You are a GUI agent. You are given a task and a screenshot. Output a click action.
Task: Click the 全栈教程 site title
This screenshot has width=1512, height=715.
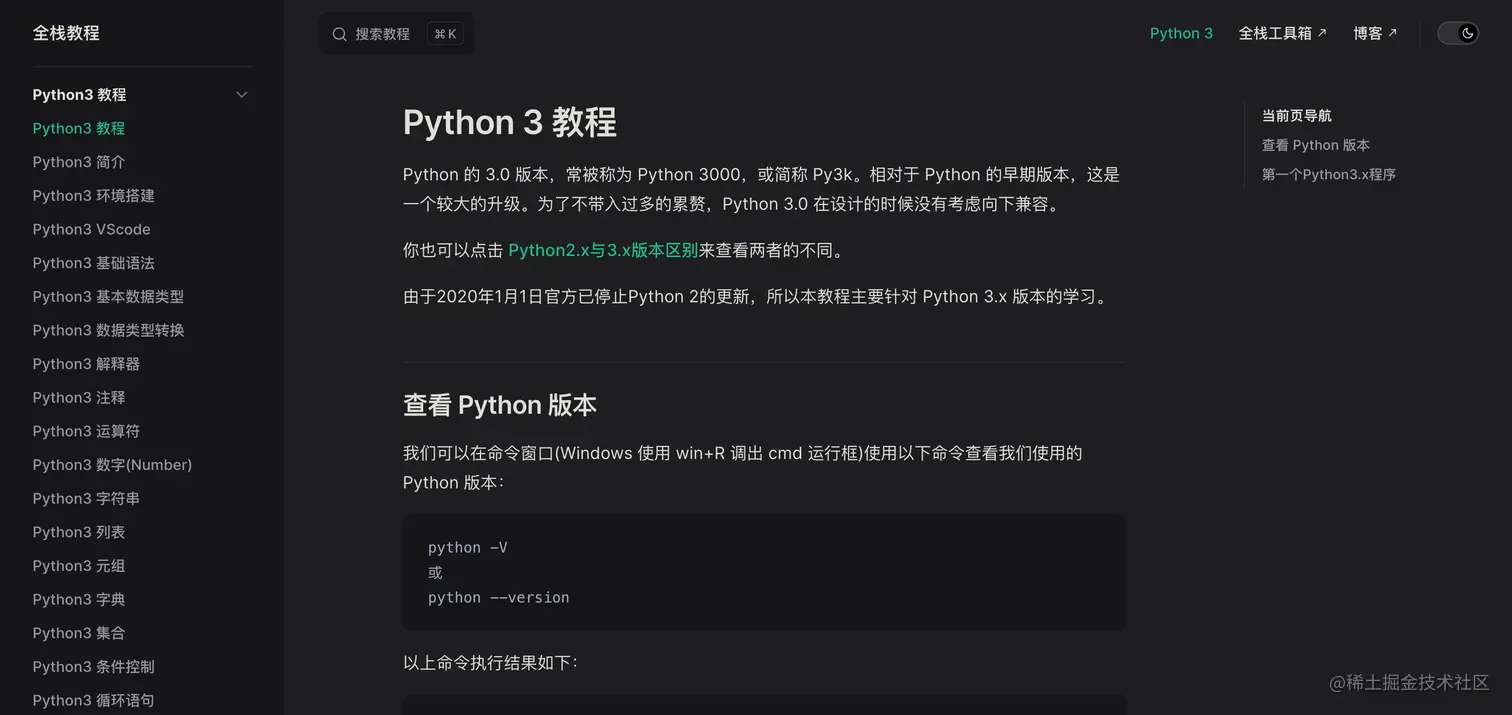66,33
